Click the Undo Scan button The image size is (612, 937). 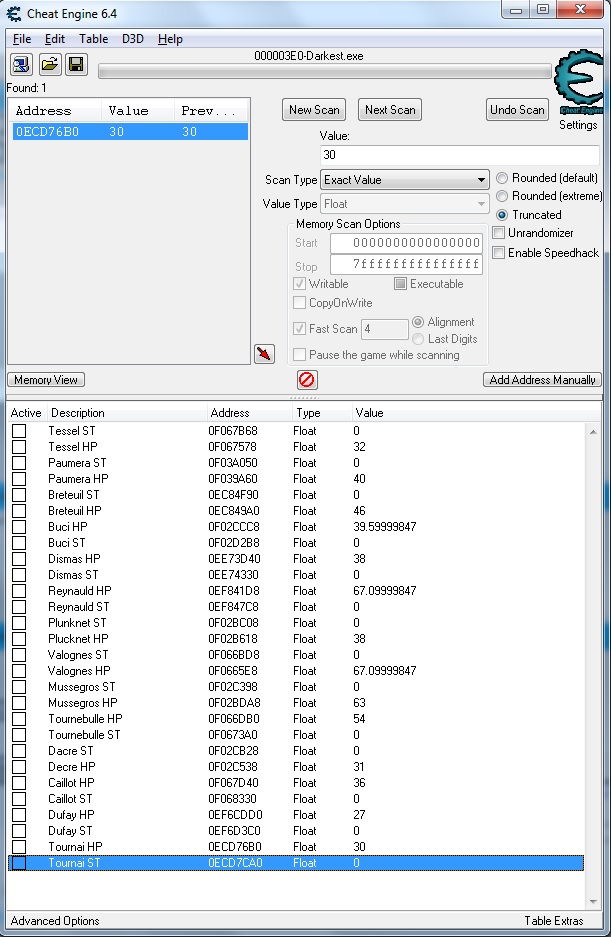(517, 110)
